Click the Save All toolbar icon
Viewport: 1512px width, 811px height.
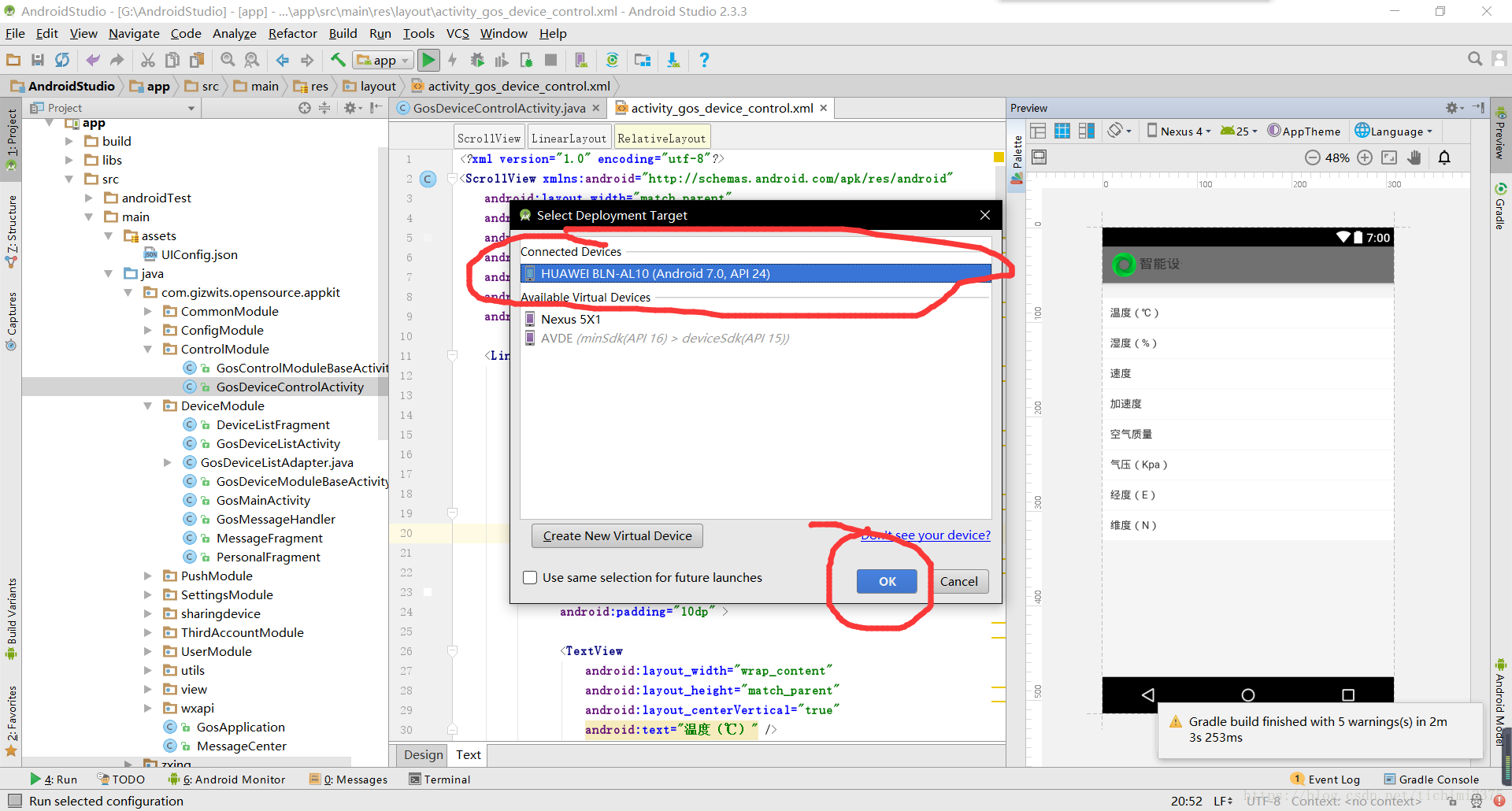[x=38, y=60]
